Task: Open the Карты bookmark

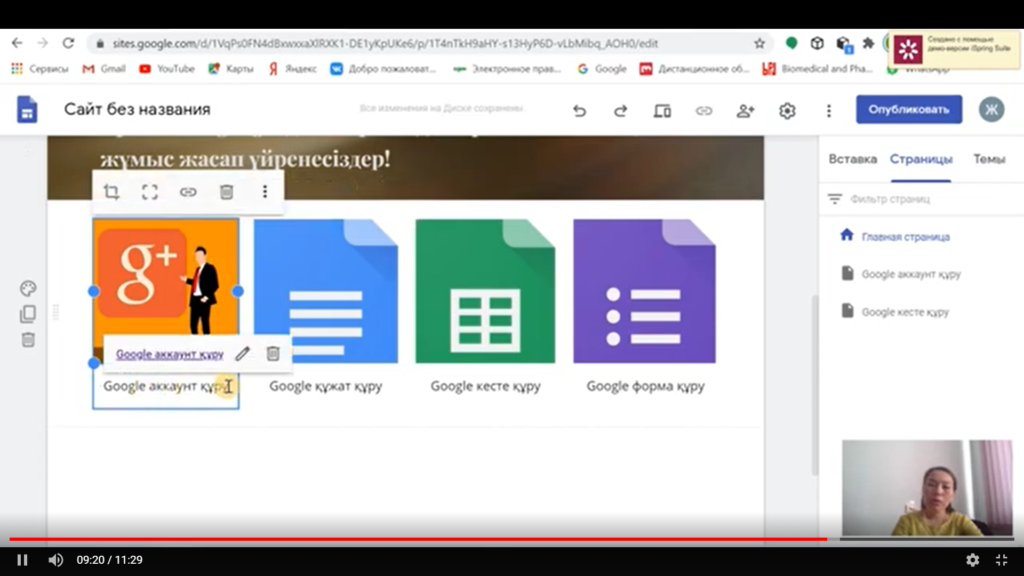Action: click(231, 69)
